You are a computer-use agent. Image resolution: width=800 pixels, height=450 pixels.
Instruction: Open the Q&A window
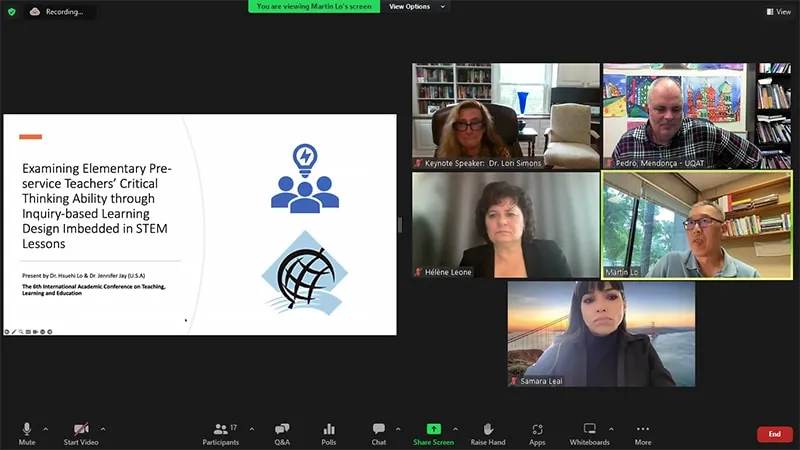click(x=282, y=432)
